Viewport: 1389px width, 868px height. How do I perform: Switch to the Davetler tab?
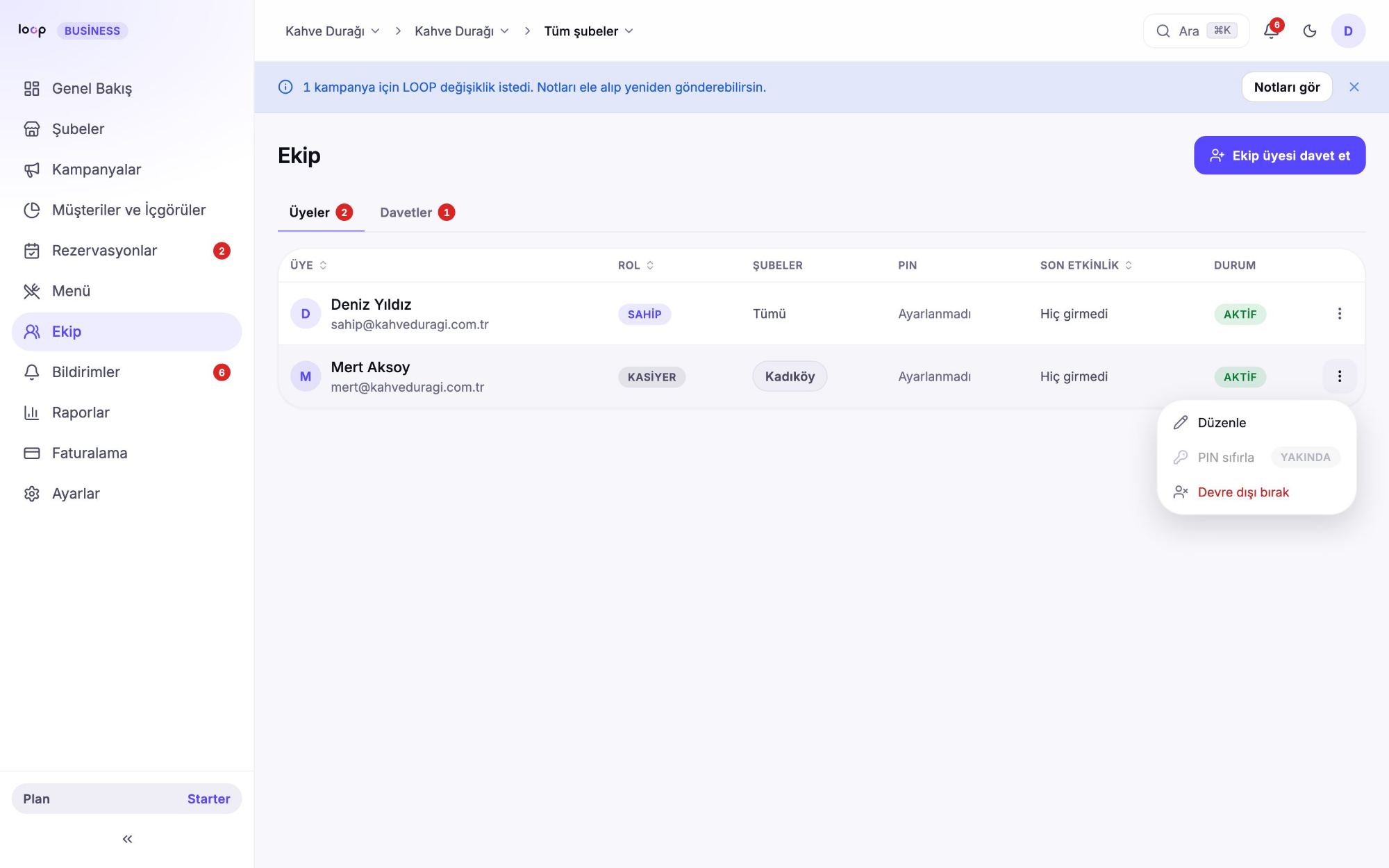[417, 212]
